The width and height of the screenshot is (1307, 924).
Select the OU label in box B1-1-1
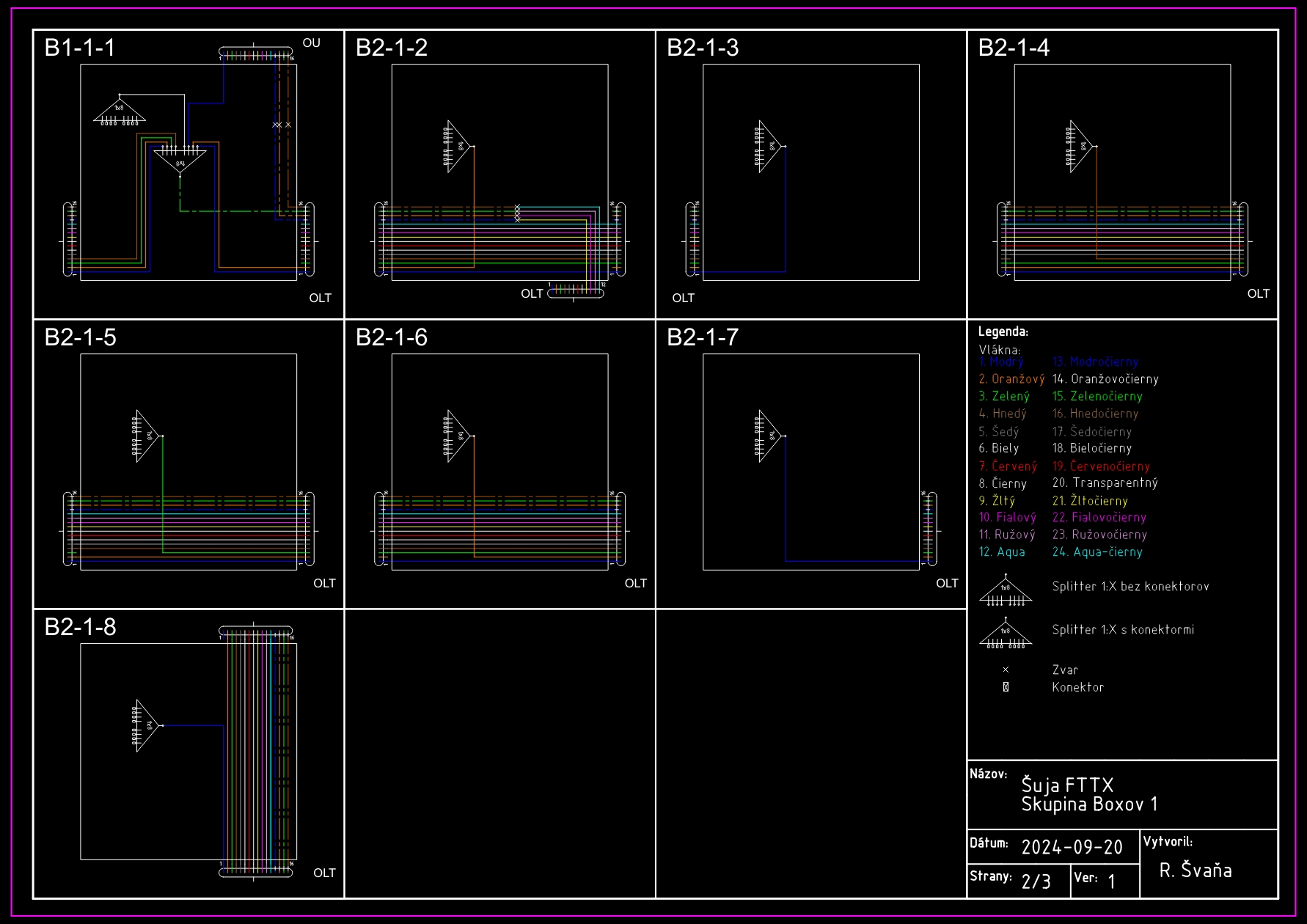pos(311,43)
